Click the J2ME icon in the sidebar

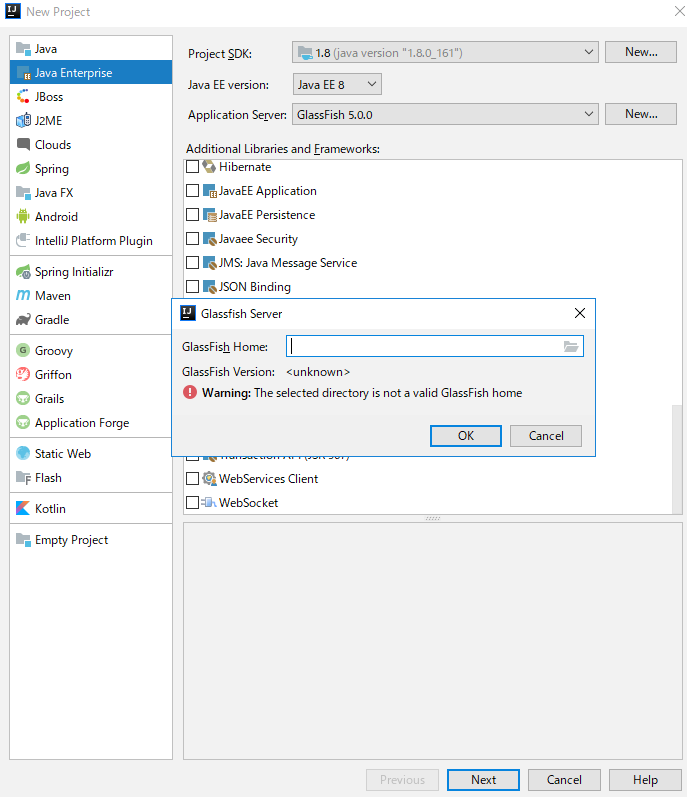pyautogui.click(x=23, y=120)
